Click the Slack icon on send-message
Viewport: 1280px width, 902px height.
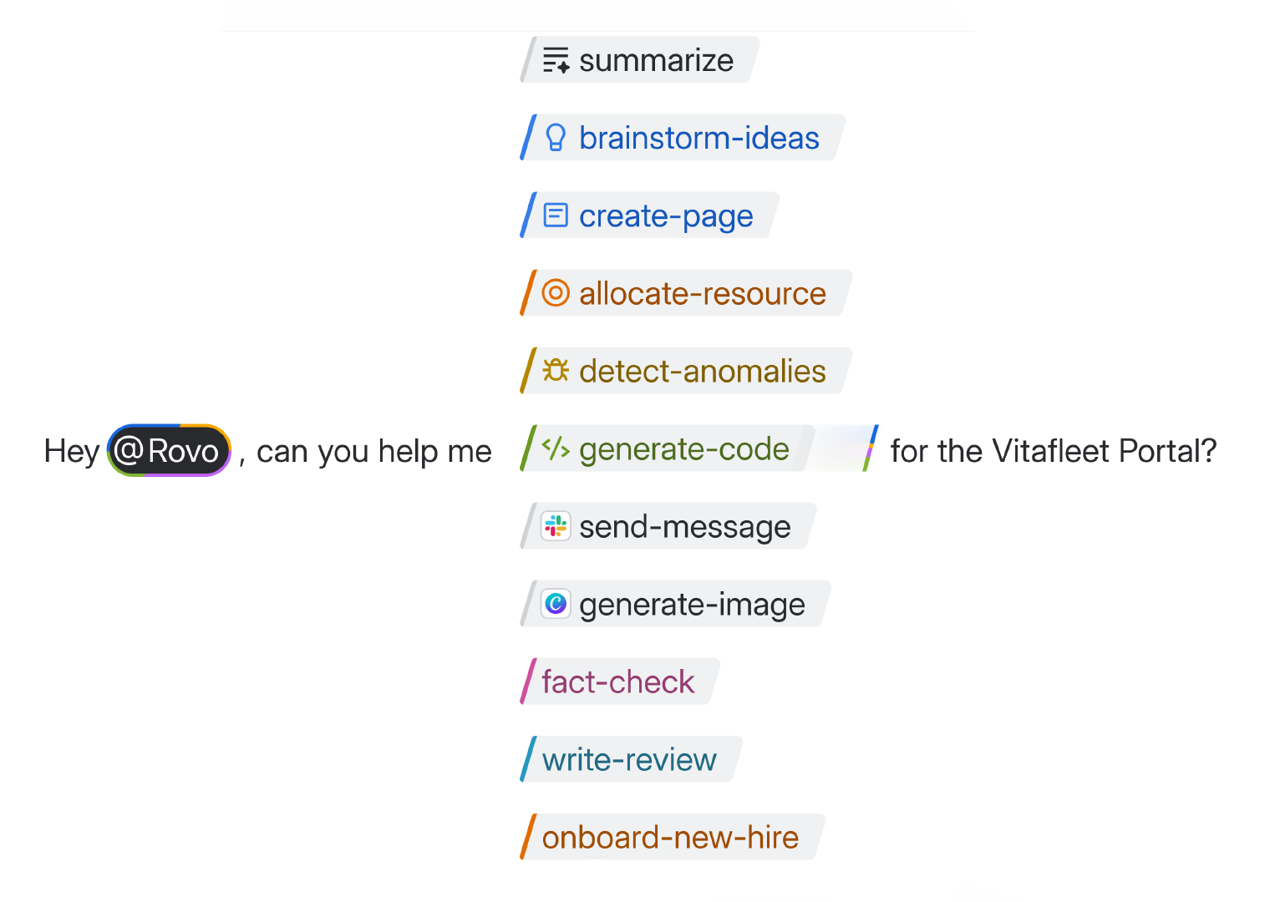pyautogui.click(x=556, y=527)
